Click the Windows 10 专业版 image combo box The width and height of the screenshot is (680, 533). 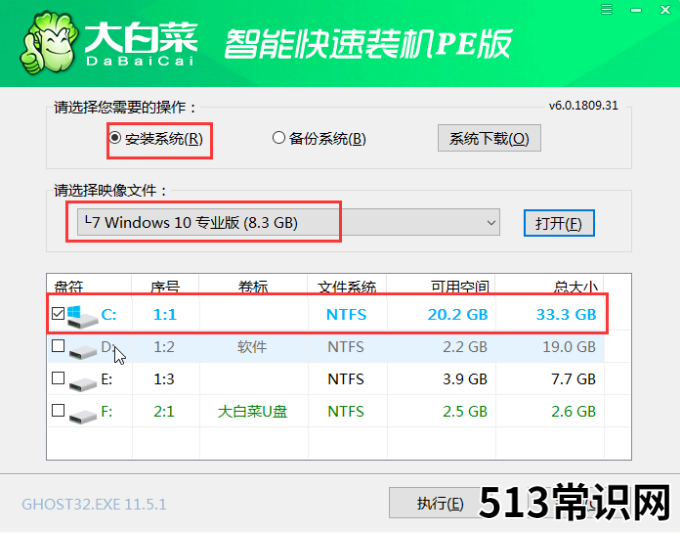coord(288,222)
